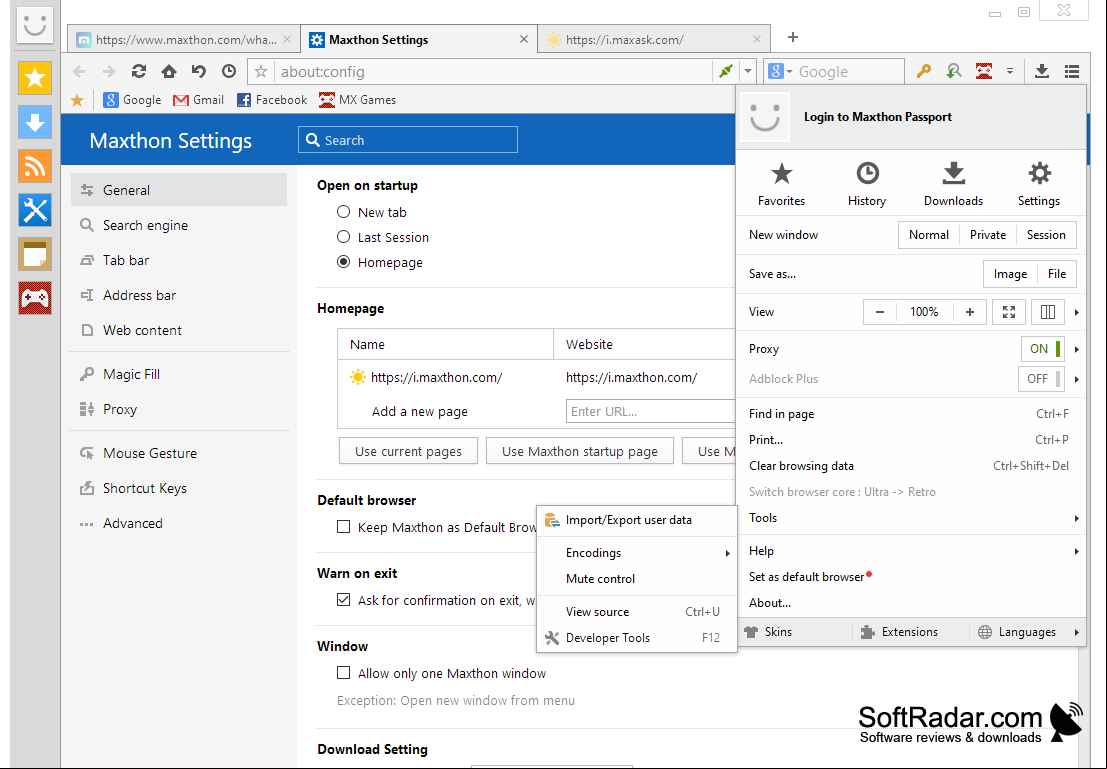
Task: Expand the address bar dropdown arrow
Action: coord(748,71)
